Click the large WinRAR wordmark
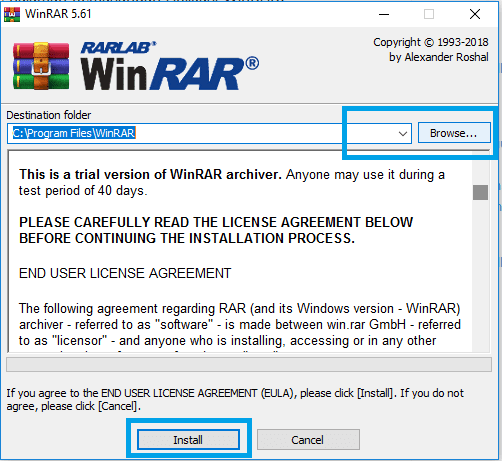The height and width of the screenshot is (461, 503). click(x=169, y=74)
